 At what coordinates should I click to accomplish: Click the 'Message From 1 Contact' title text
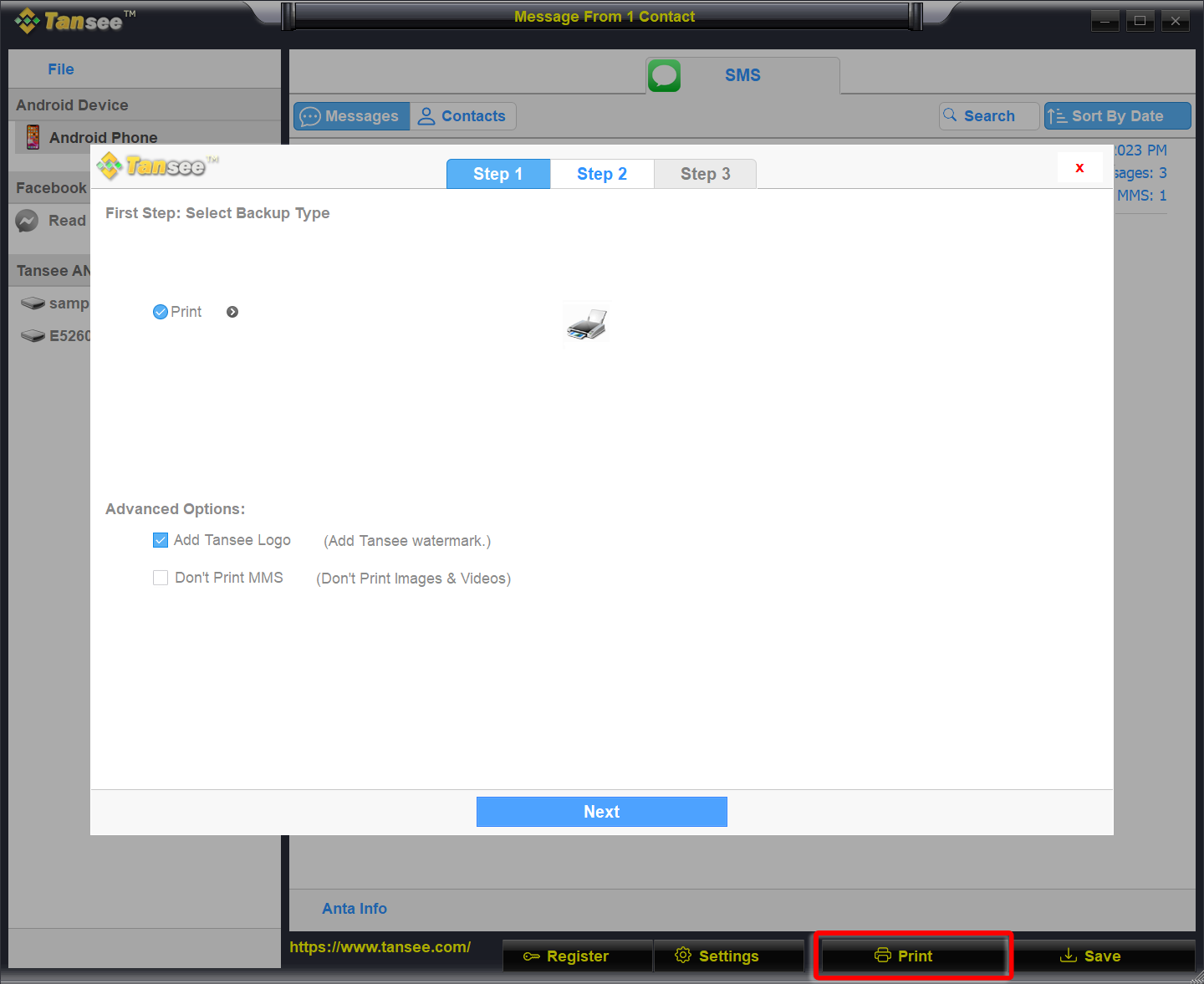pos(605,17)
